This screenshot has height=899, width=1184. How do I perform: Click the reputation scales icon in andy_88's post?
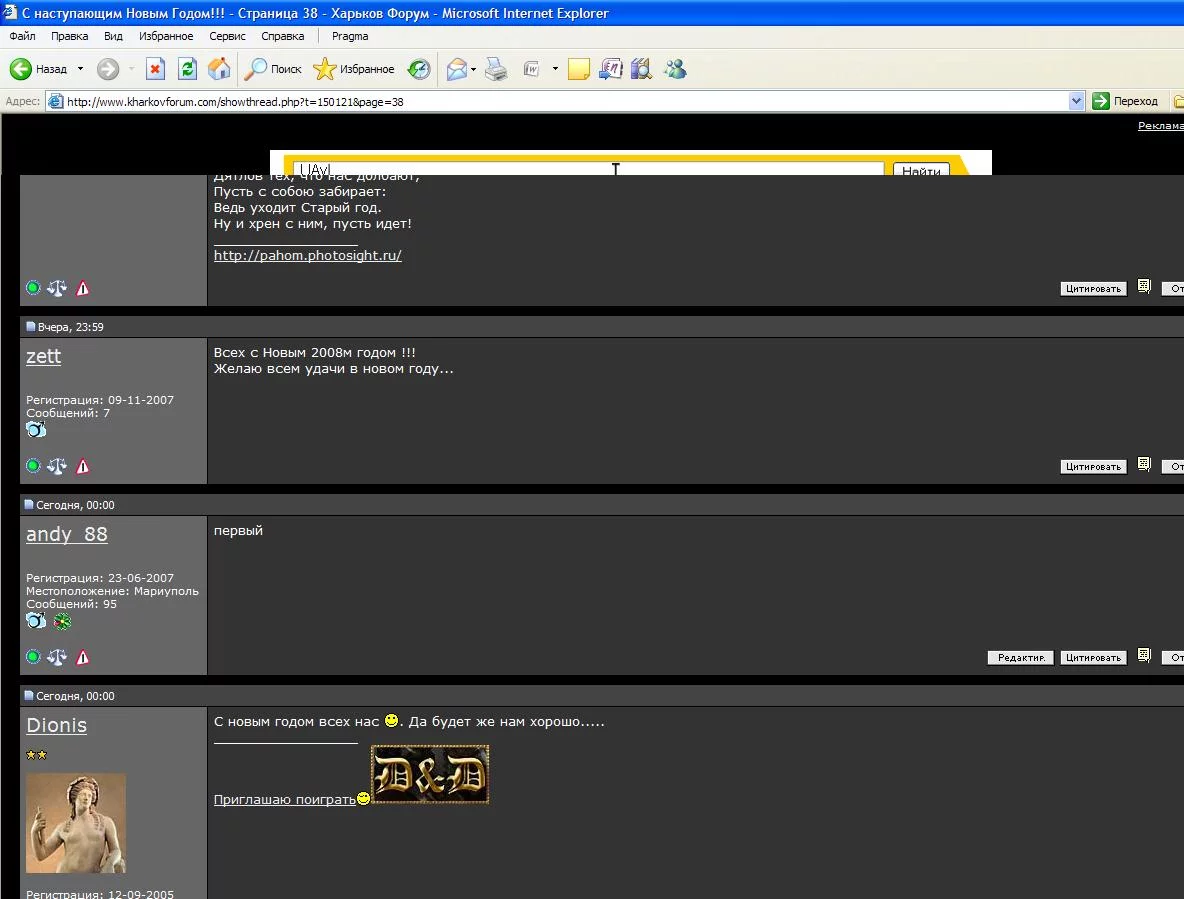click(x=57, y=657)
